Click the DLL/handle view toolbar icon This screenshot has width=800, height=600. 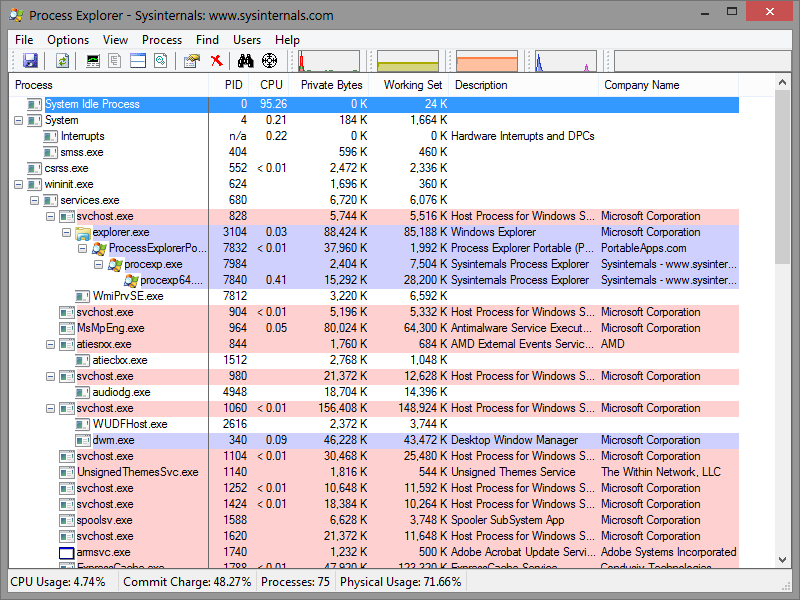point(161,62)
